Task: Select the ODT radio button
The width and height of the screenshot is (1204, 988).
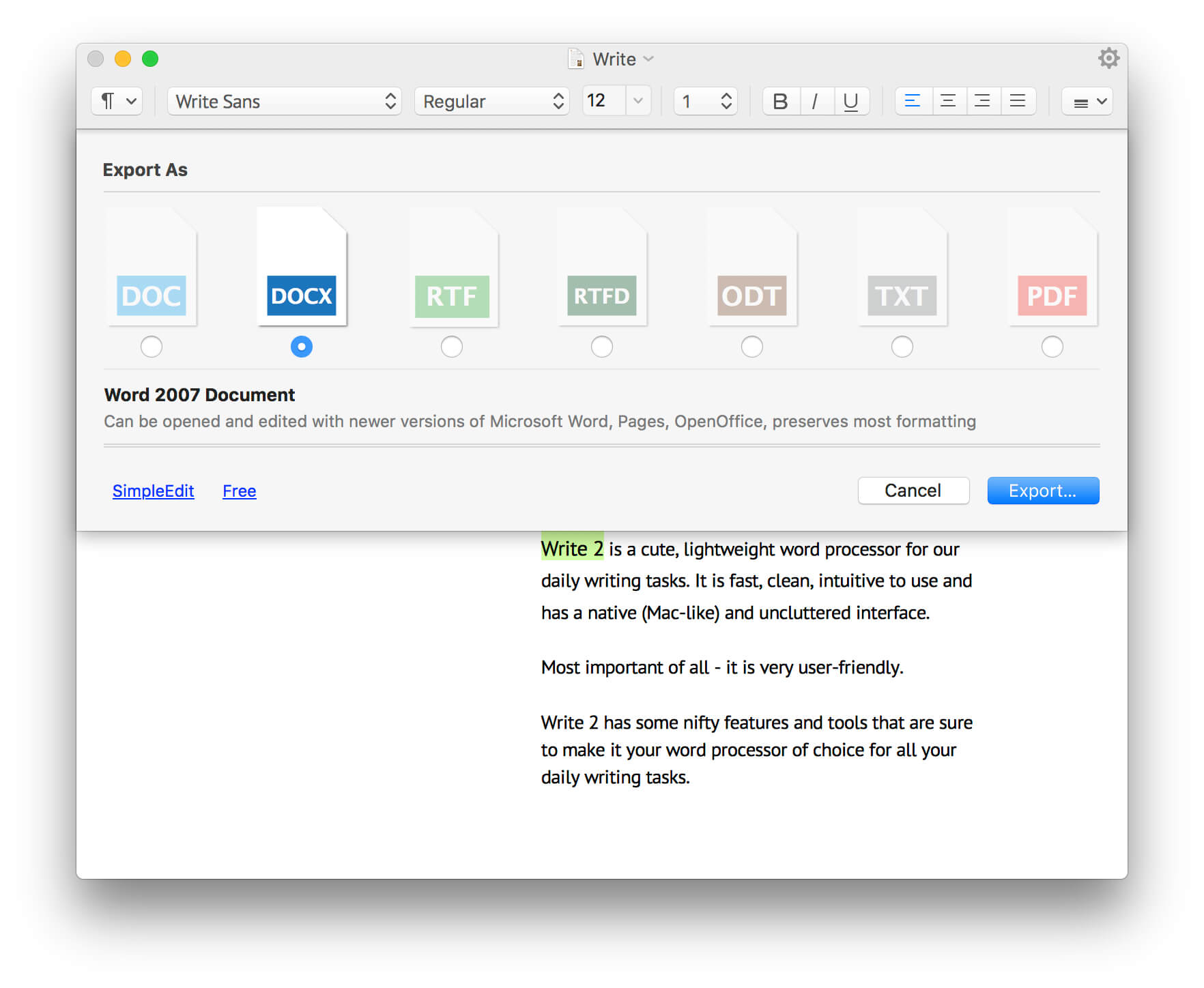Action: (x=752, y=347)
